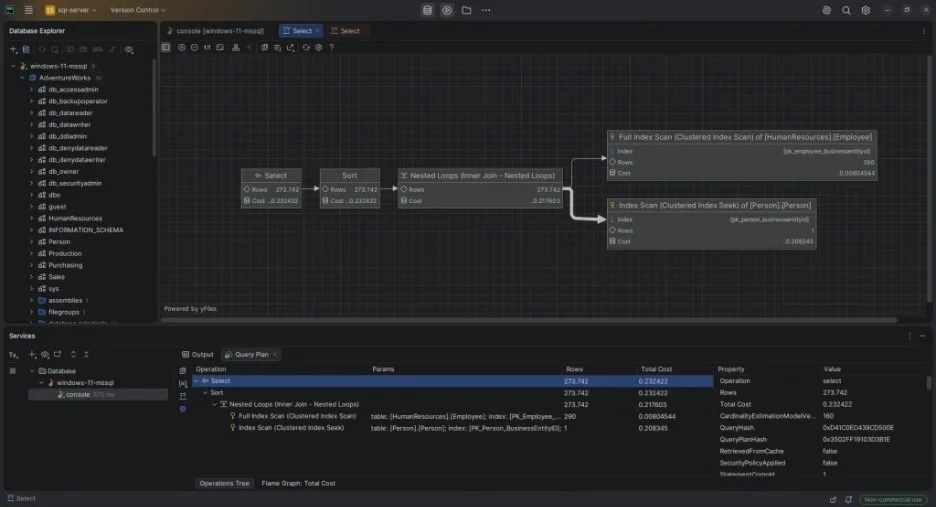The image size is (936, 507).
Task: Expand the Person schema
Action: pos(32,242)
